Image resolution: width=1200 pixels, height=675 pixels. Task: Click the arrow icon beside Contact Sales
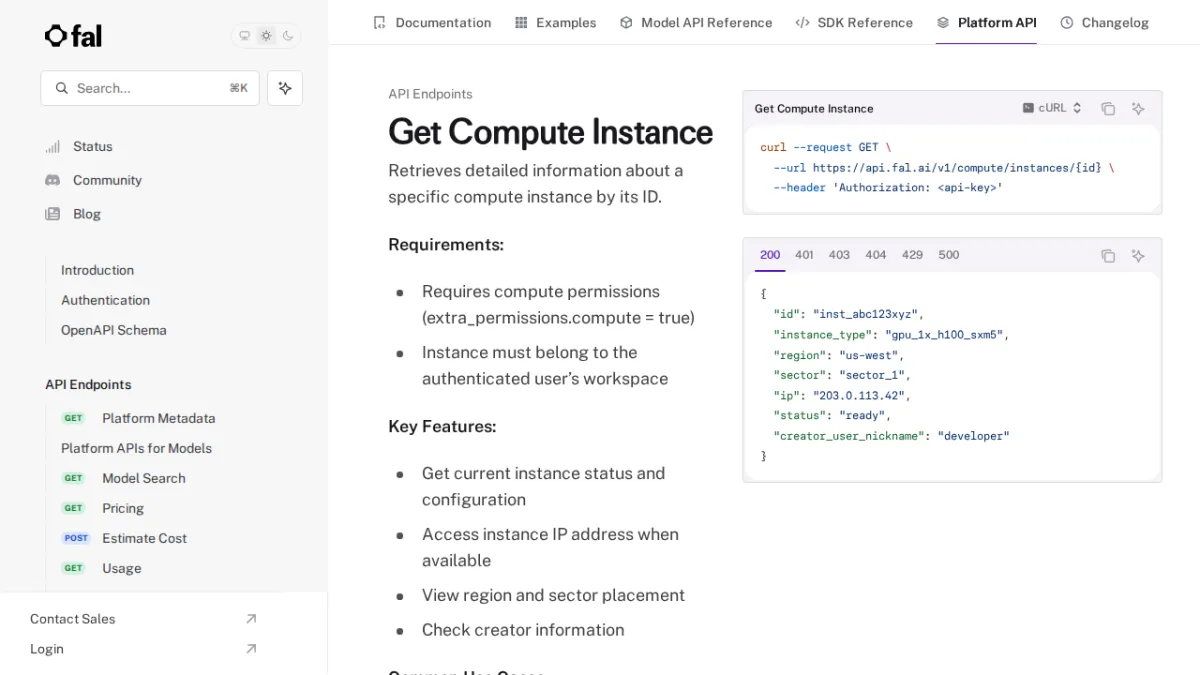(x=251, y=619)
